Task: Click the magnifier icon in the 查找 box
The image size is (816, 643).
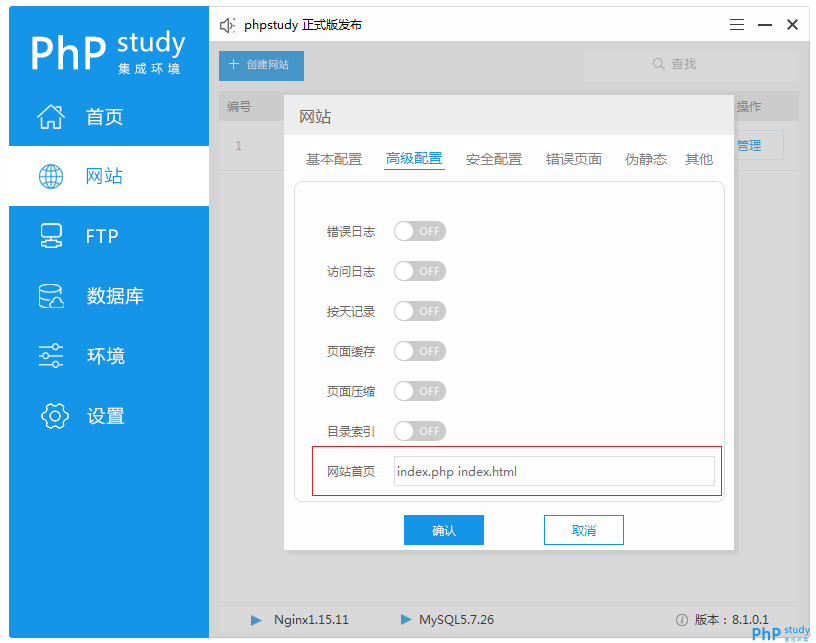Action: [x=658, y=64]
